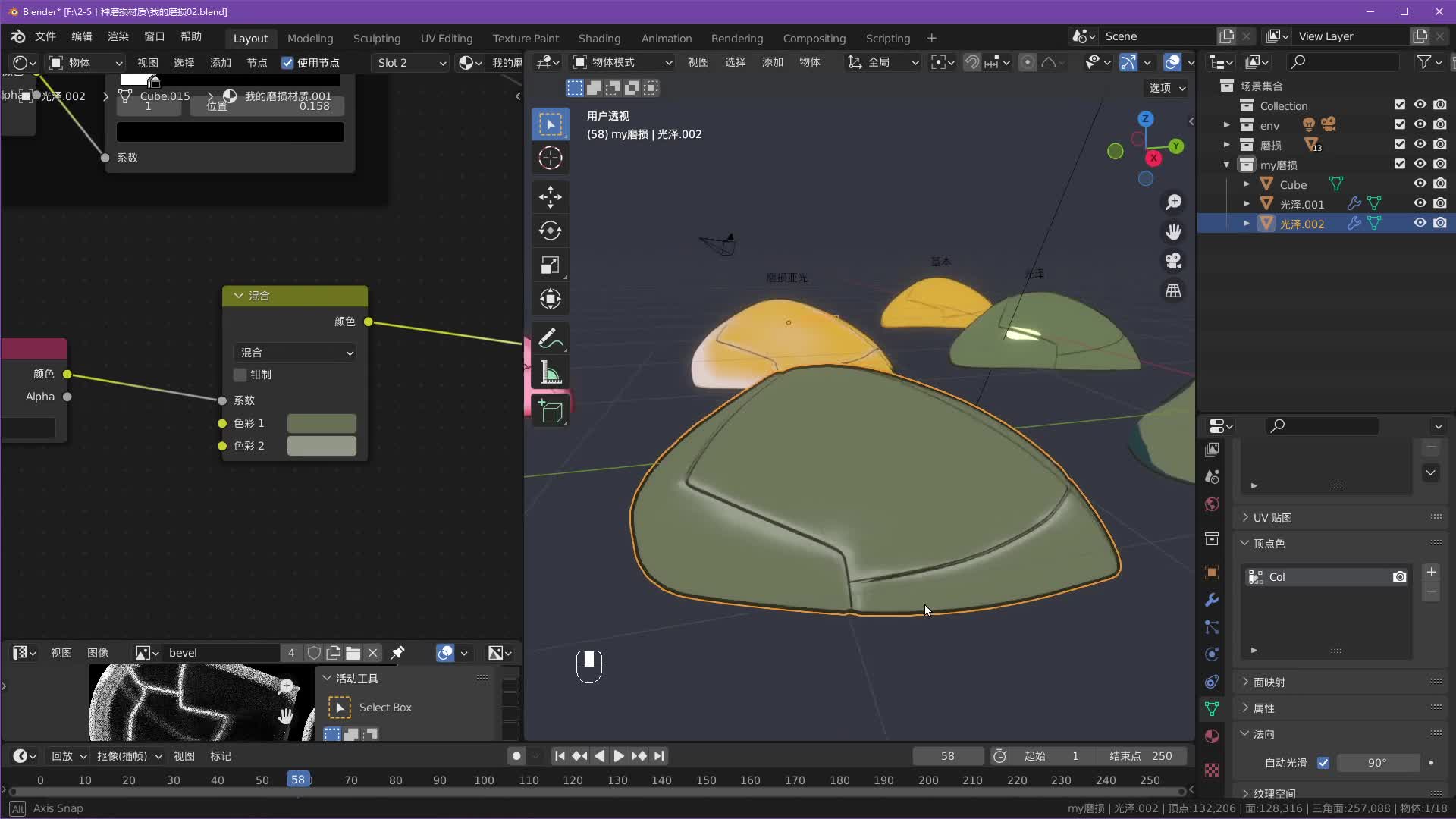This screenshot has width=1456, height=819.
Task: Click the 色彩 2 color swatch
Action: pos(322,446)
